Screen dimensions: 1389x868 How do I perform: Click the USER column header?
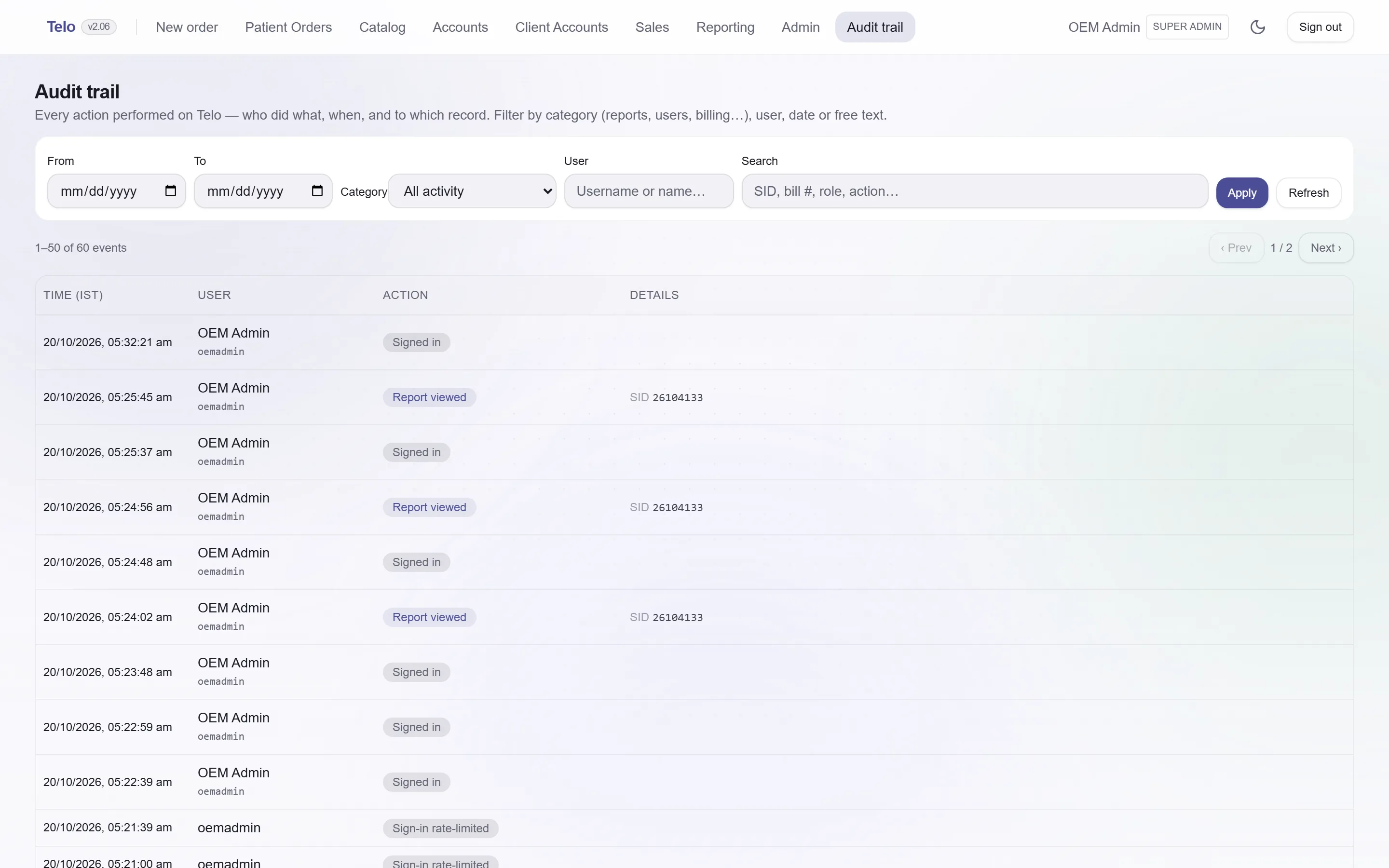click(214, 295)
